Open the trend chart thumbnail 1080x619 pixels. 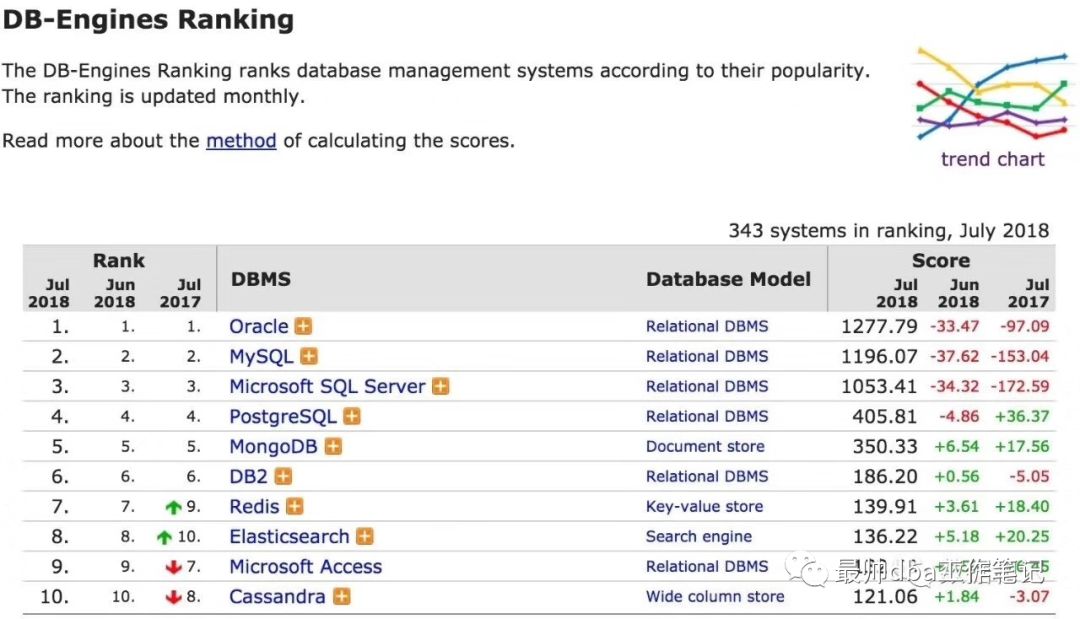pyautogui.click(x=992, y=95)
